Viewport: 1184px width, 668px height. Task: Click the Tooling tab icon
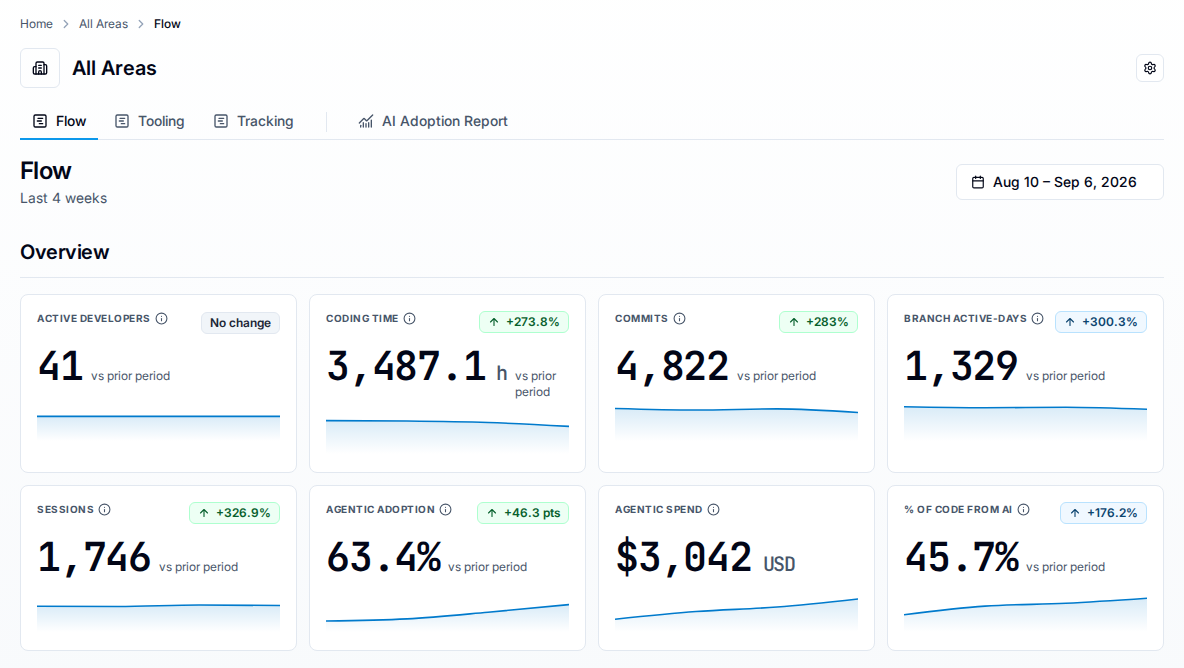122,122
